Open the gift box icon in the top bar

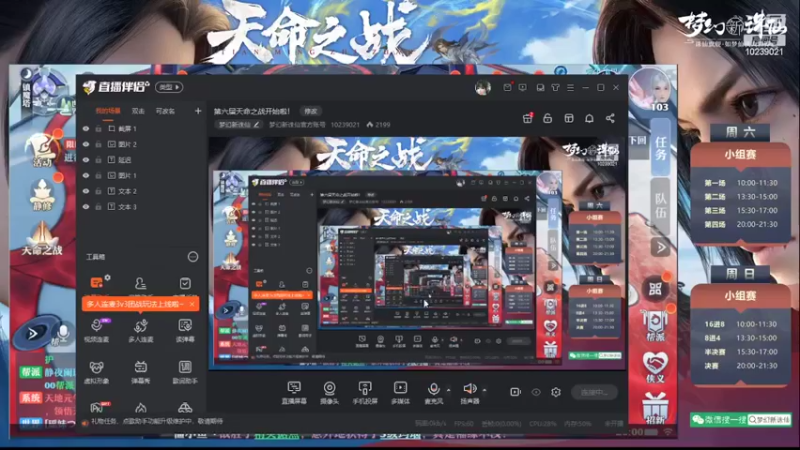tap(528, 118)
